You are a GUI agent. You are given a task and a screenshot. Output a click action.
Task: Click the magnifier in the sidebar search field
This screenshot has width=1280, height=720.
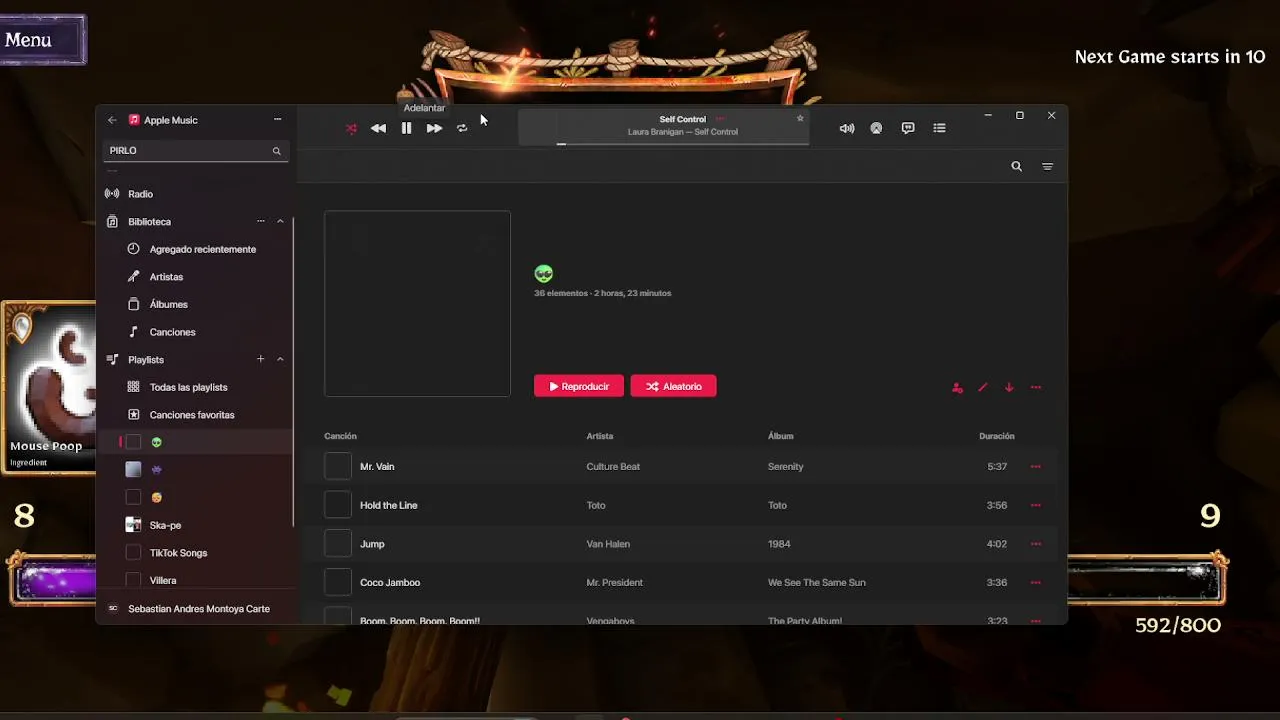click(277, 151)
